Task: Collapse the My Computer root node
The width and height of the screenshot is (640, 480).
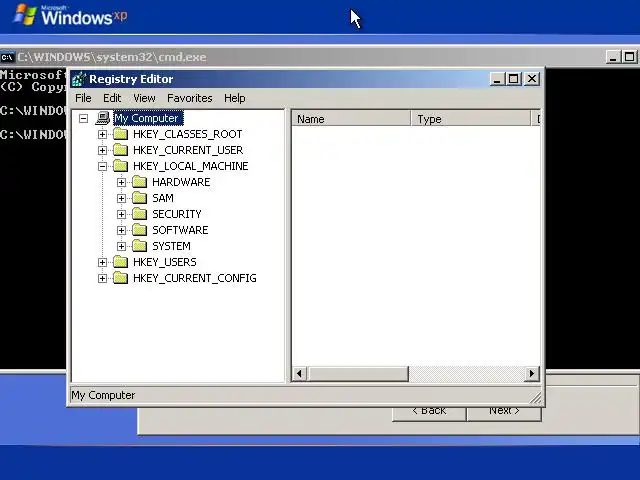Action: point(83,118)
